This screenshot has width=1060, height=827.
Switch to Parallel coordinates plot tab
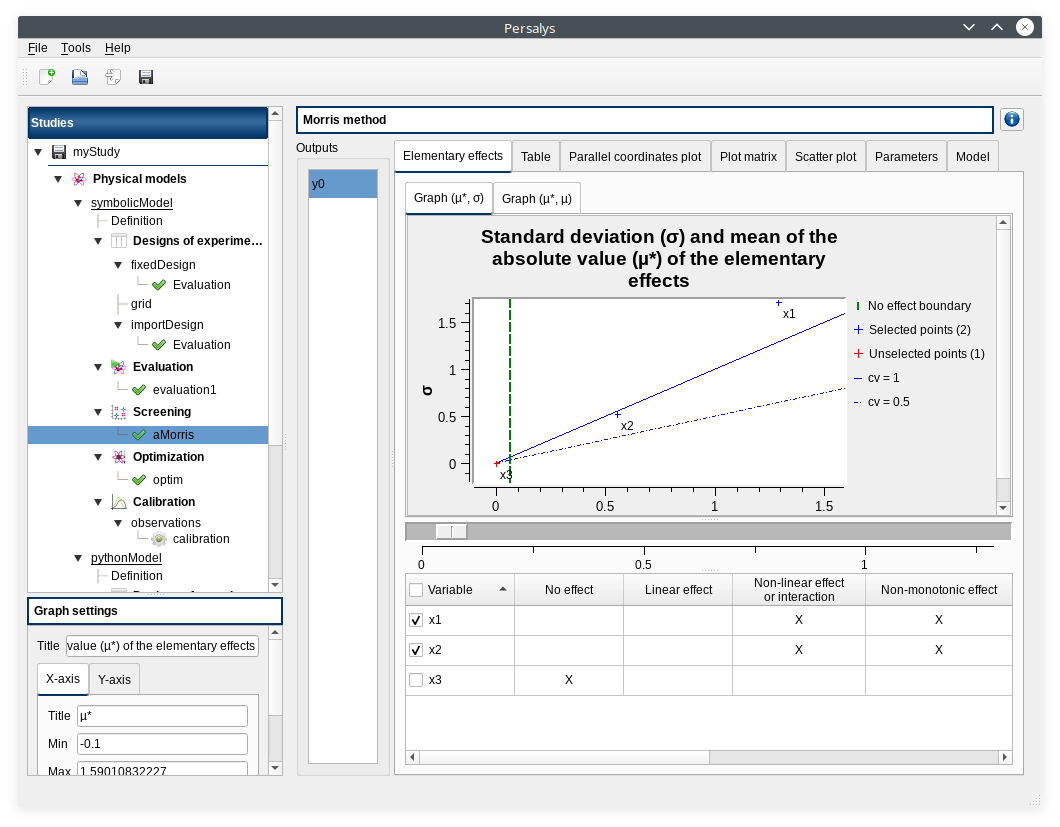click(635, 157)
